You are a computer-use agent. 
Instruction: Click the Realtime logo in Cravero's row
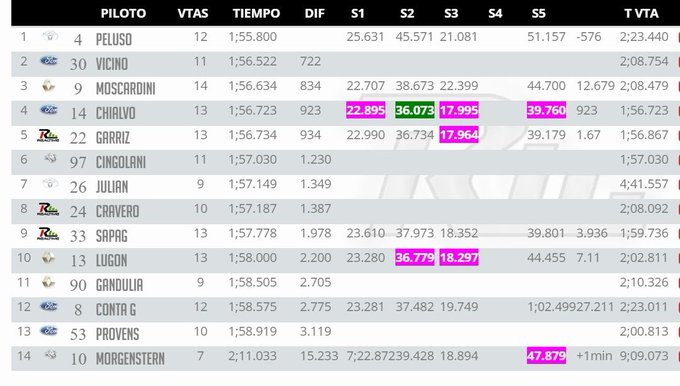coord(48,209)
